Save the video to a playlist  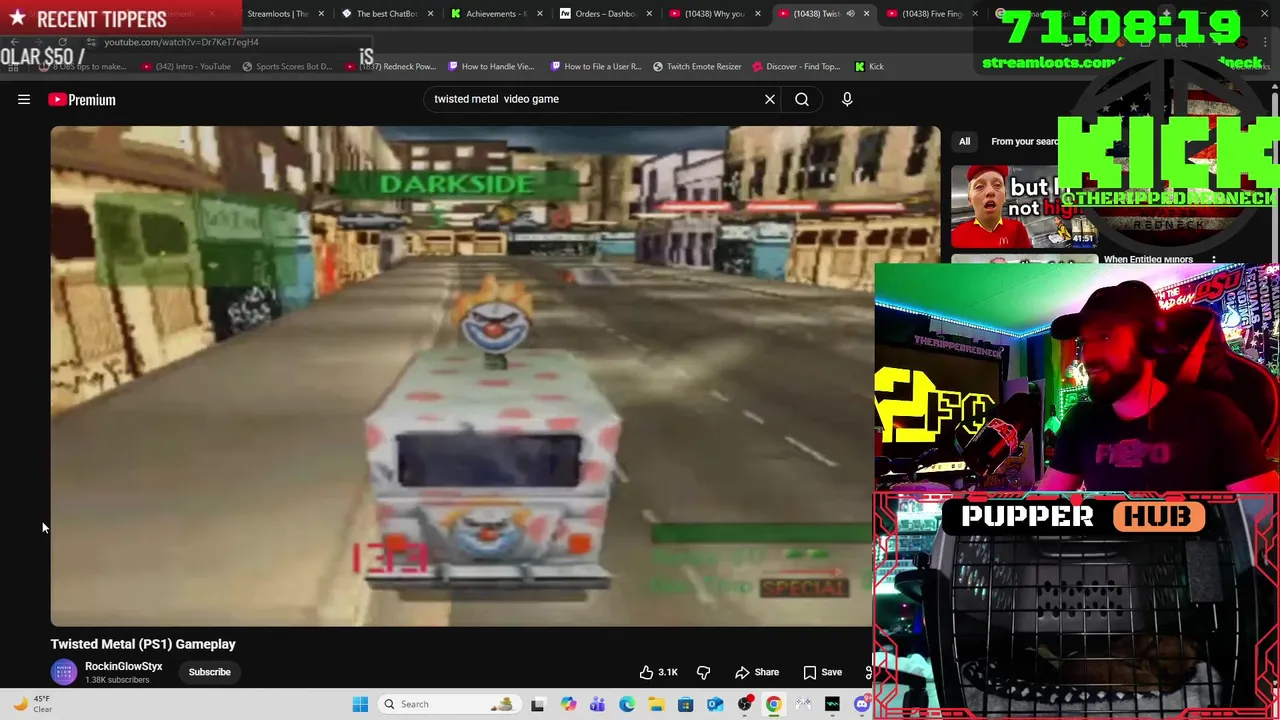(x=822, y=672)
